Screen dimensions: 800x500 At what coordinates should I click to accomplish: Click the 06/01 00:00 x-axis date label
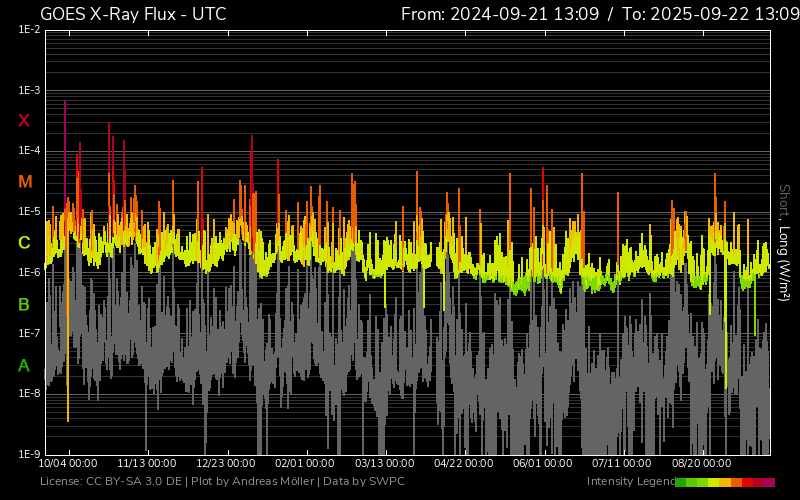[543, 463]
